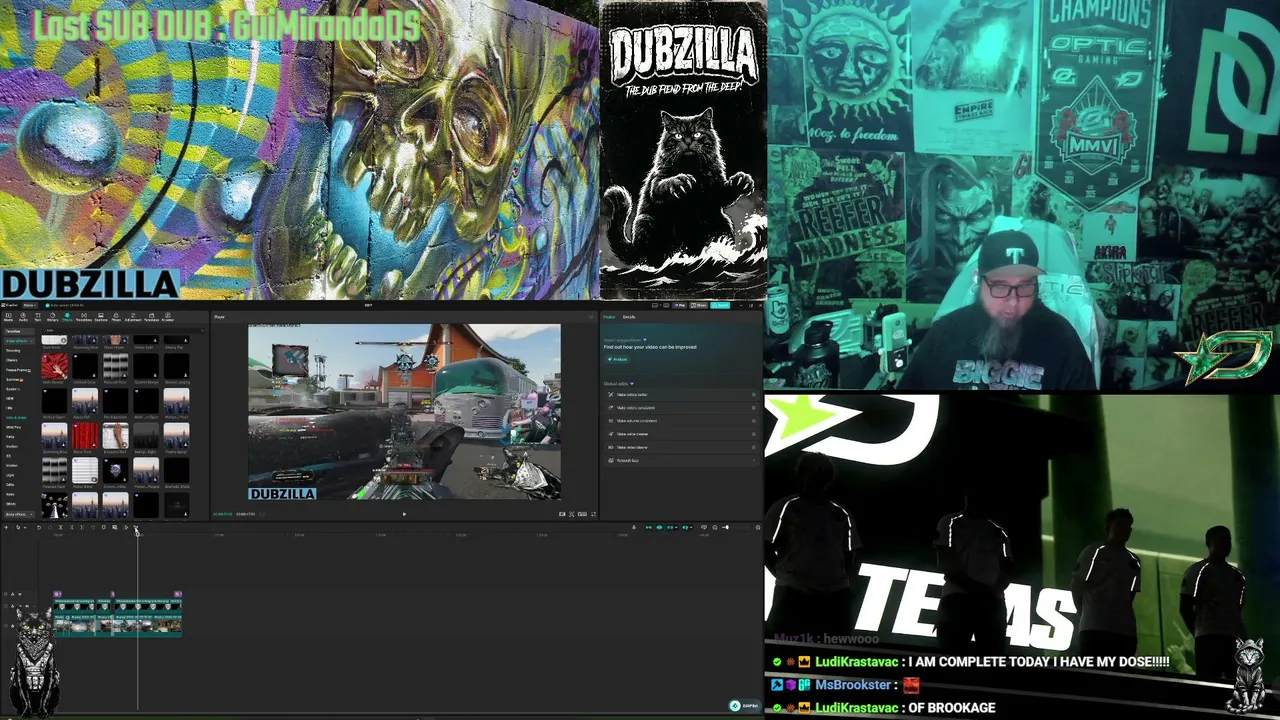The width and height of the screenshot is (1280, 720).
Task: Switch to the Text tab
Action: [37, 318]
